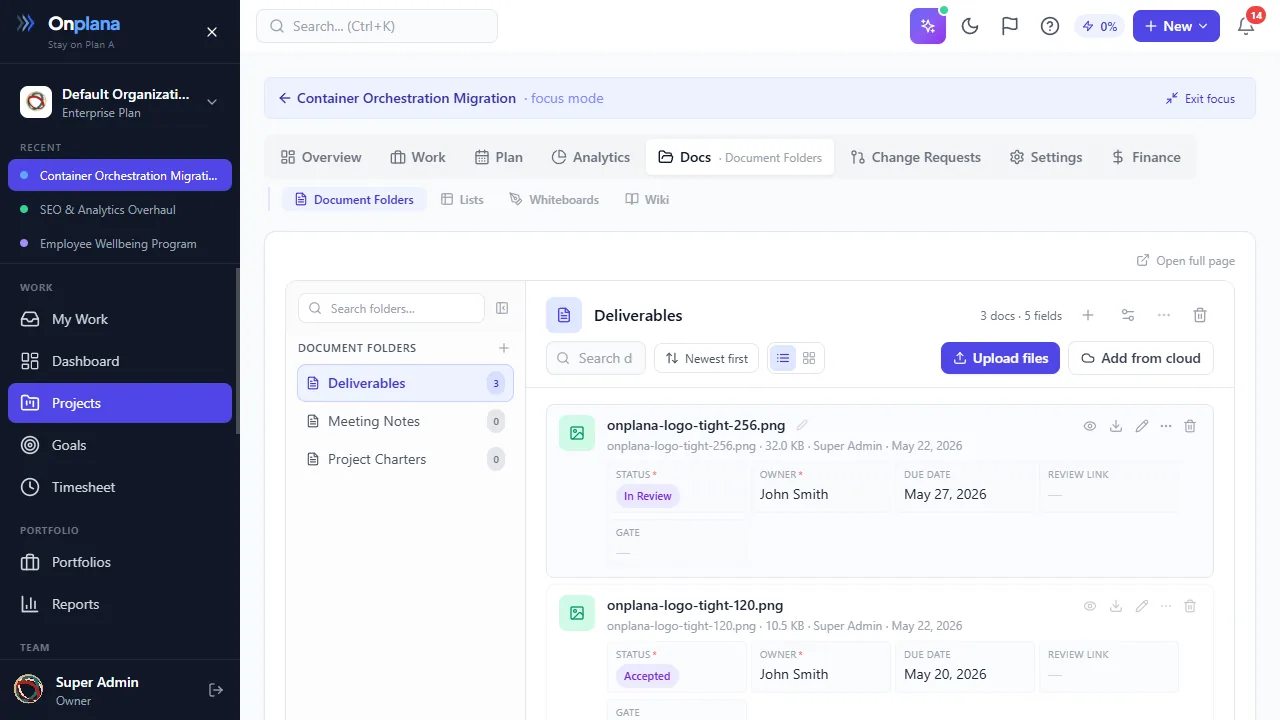This screenshot has height=720, width=1280.
Task: Select the Whiteboards sub-tab
Action: (x=554, y=200)
